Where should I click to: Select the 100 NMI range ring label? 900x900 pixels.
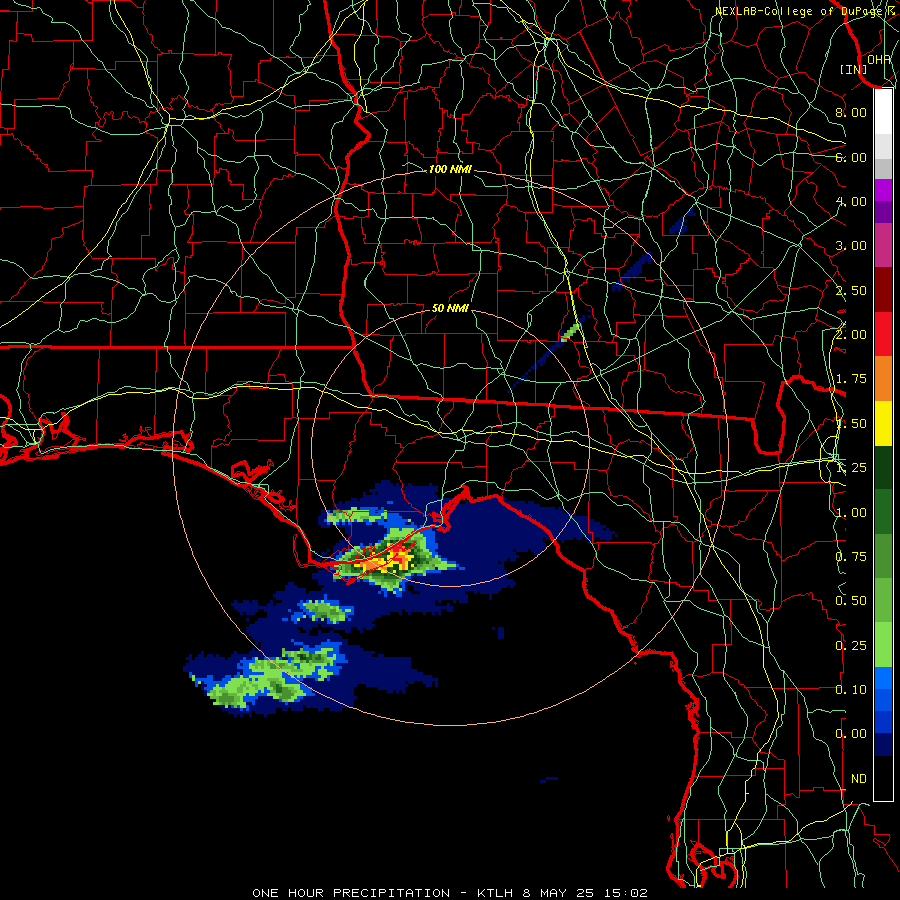[x=450, y=169]
